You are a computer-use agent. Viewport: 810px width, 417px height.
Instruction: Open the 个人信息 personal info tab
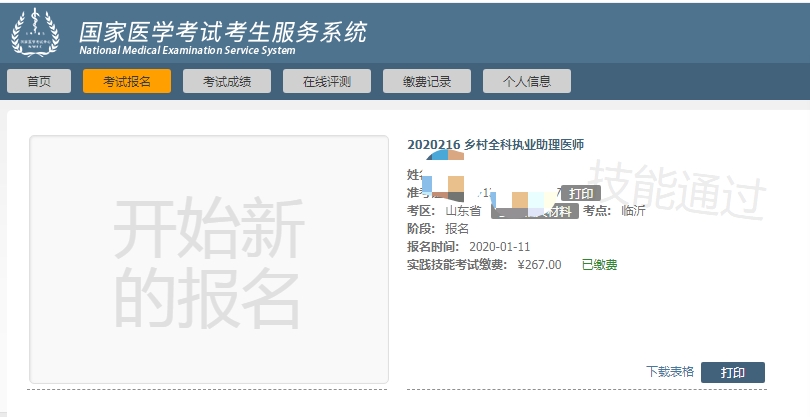527,82
